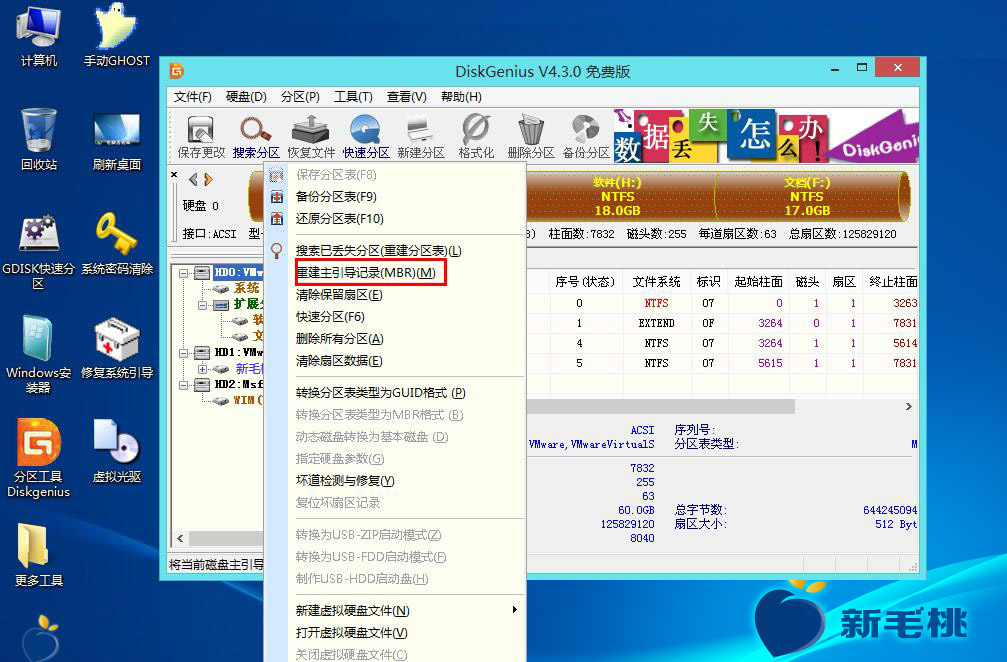The width and height of the screenshot is (1007, 662).
Task: Expand the 新毛 partition node under HD1
Action: (x=202, y=369)
